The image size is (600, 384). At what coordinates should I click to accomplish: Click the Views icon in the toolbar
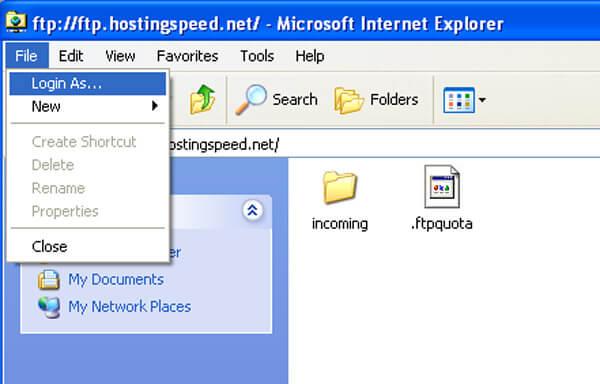pyautogui.click(x=459, y=100)
